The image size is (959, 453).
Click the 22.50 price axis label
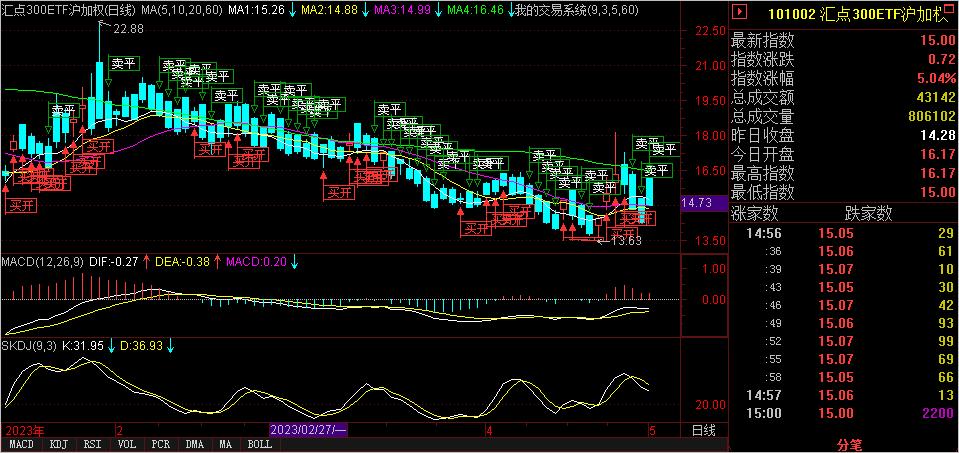[x=712, y=32]
